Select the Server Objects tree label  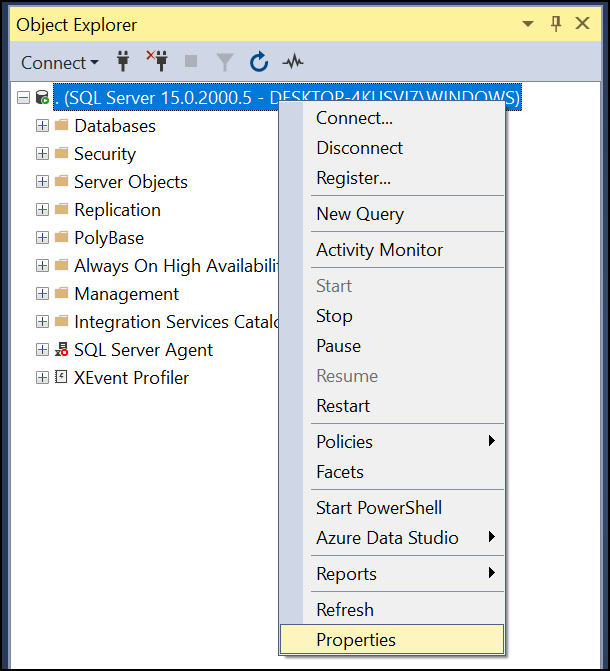[x=131, y=182]
